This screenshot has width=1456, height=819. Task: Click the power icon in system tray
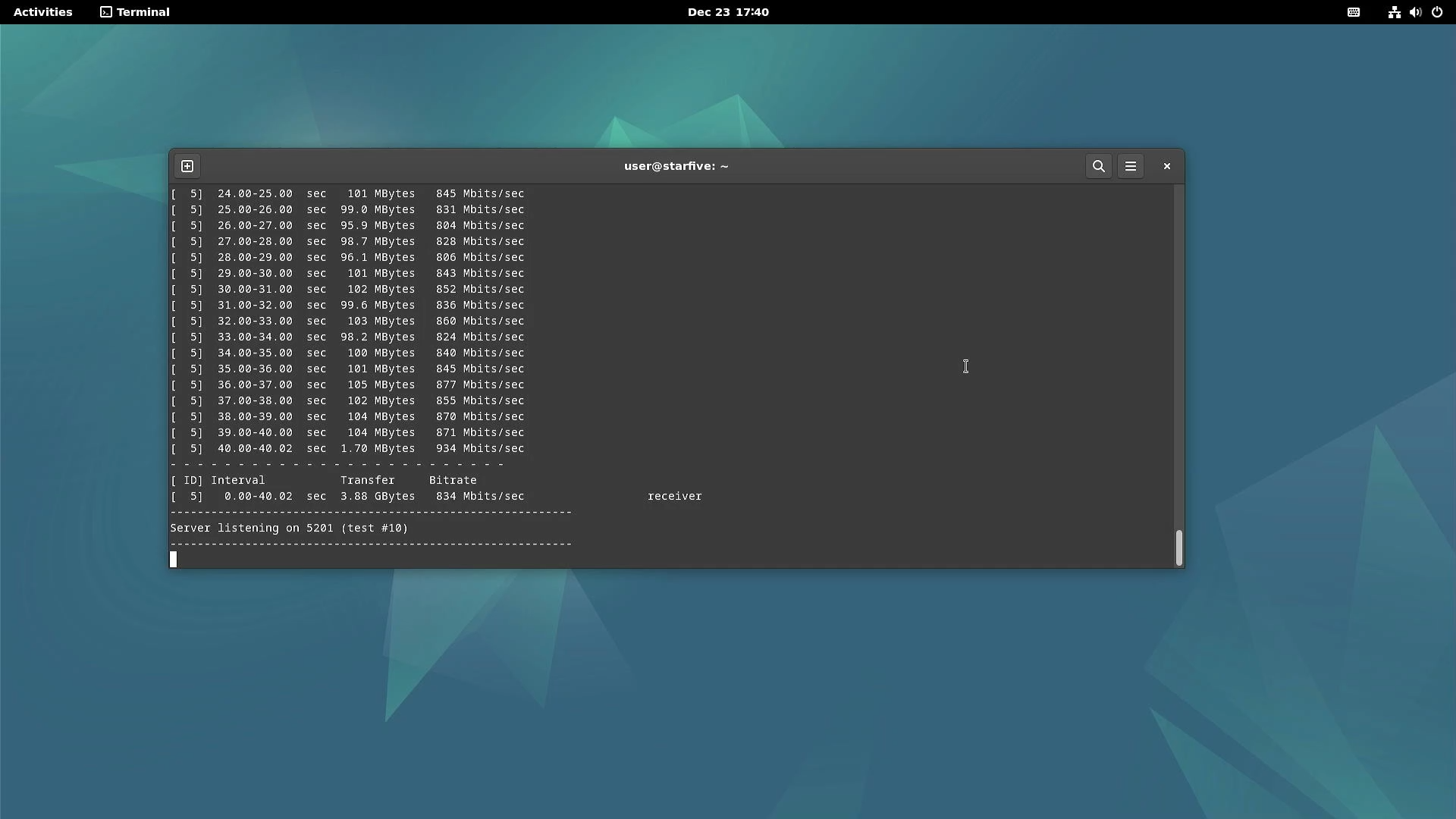point(1437,12)
